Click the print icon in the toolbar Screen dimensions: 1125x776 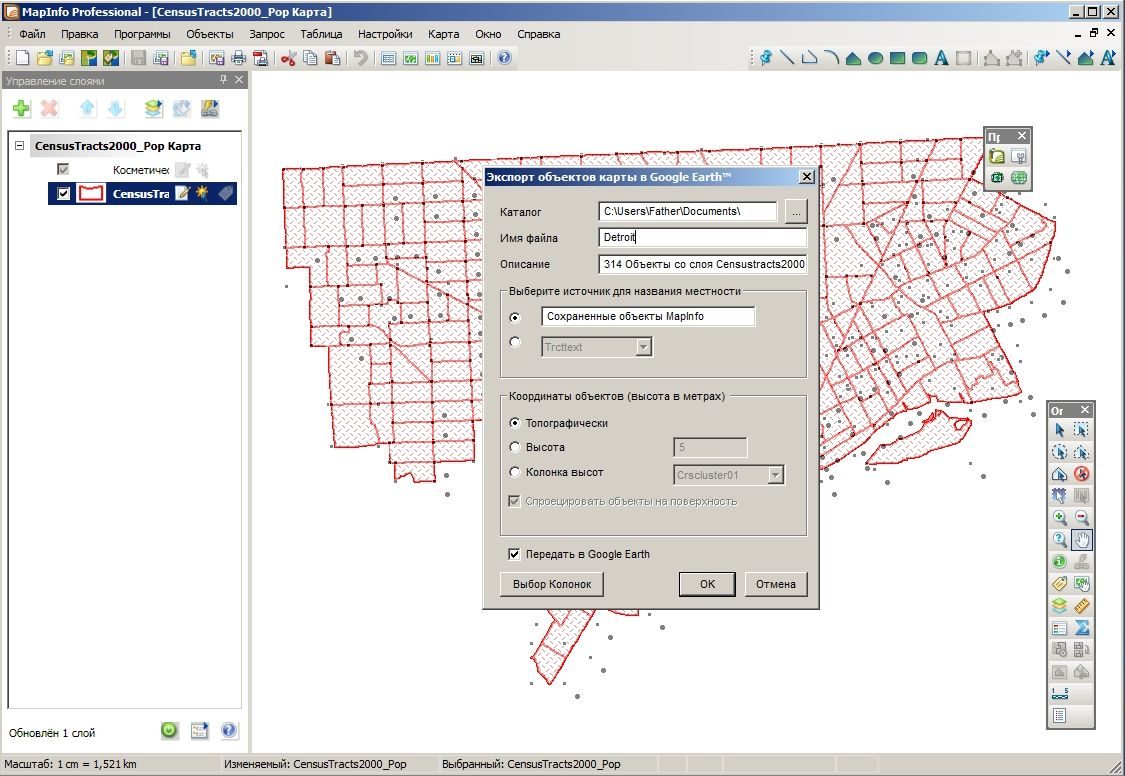(239, 58)
